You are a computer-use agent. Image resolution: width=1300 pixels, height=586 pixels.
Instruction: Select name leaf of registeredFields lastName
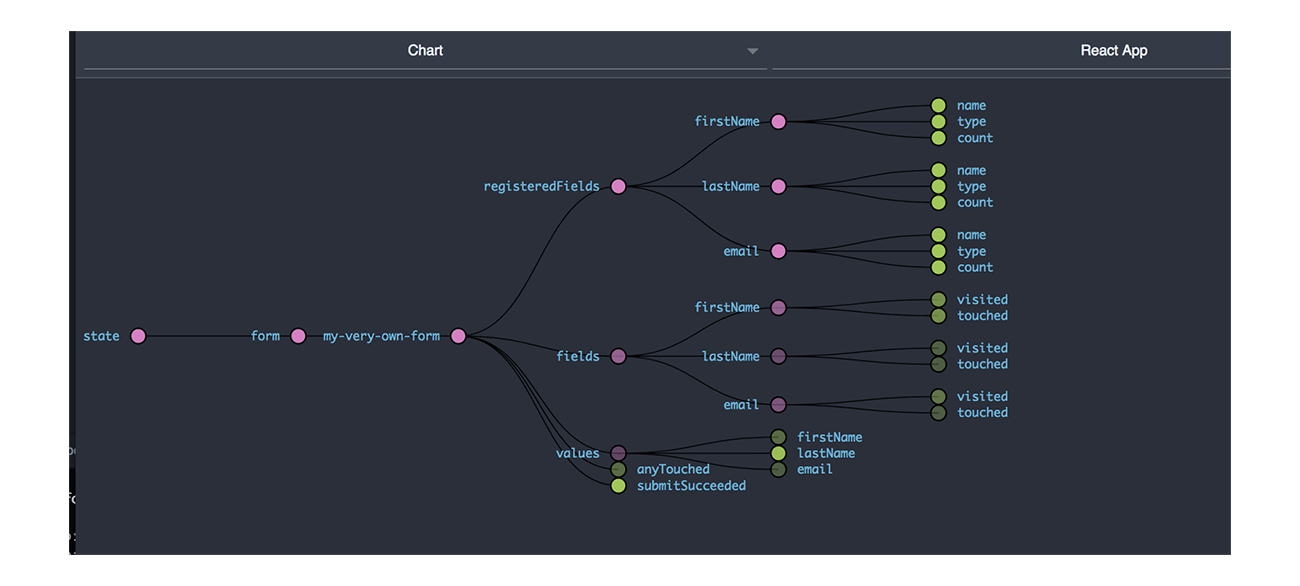(x=938, y=170)
